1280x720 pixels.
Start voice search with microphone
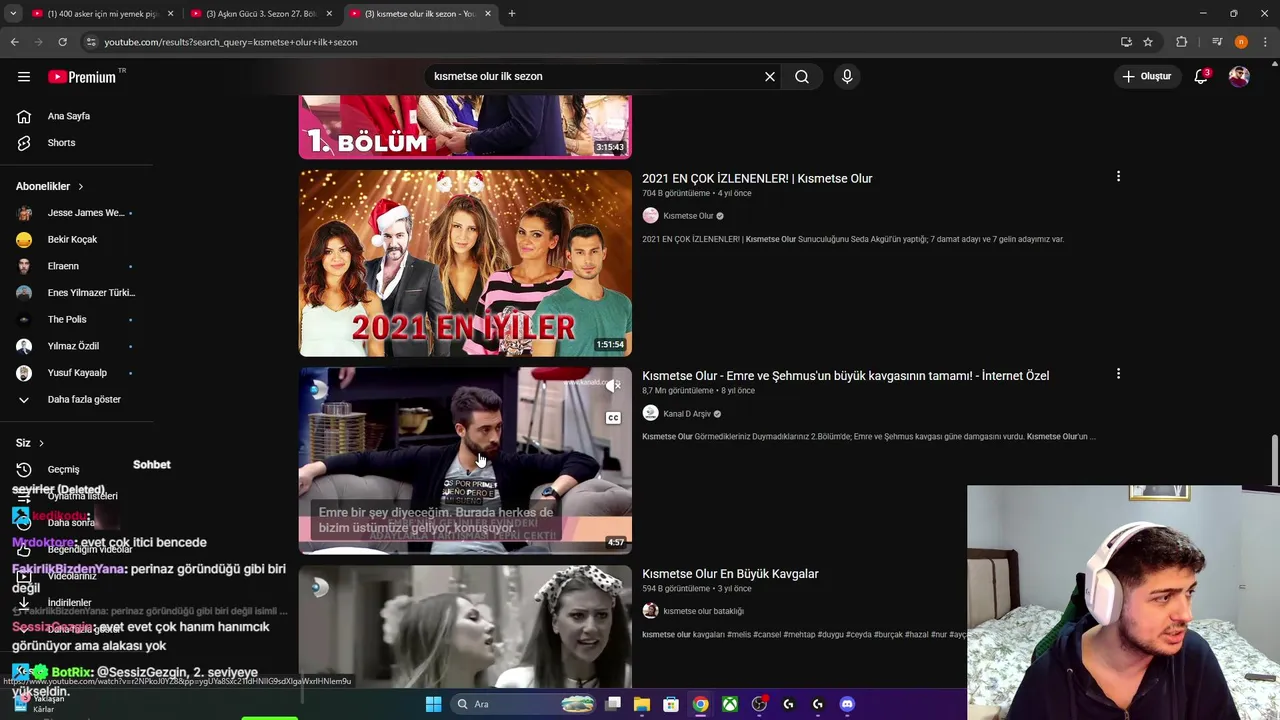[847, 76]
